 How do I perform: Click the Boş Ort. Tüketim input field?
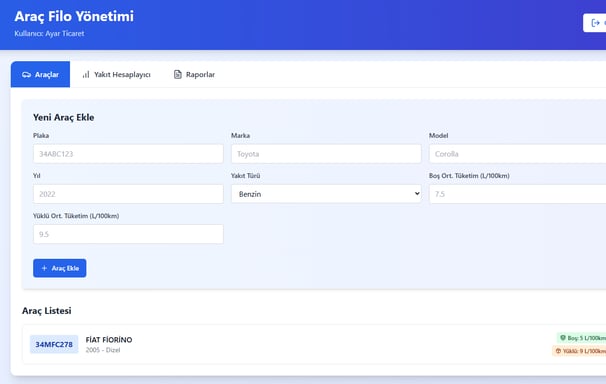[x=517, y=194]
